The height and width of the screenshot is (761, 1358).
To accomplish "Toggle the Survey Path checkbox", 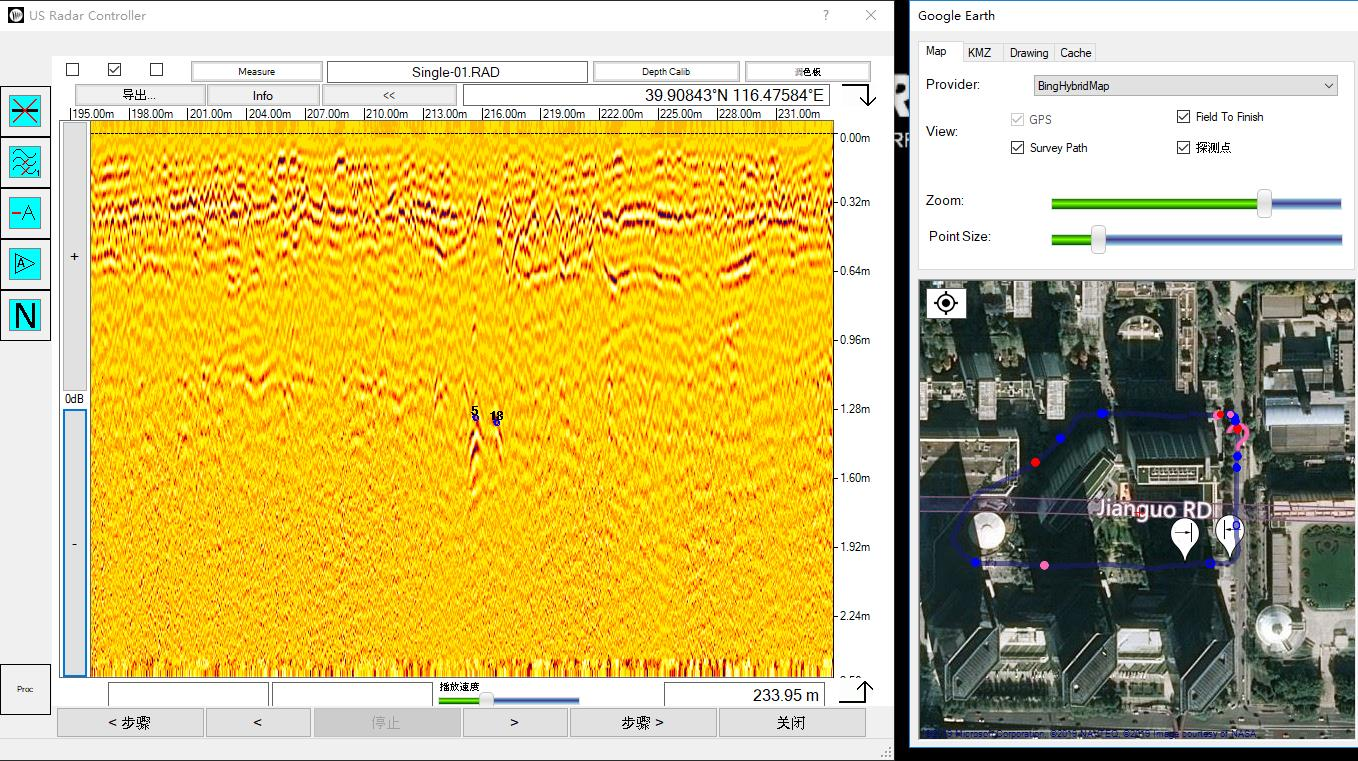I will pyautogui.click(x=1017, y=148).
